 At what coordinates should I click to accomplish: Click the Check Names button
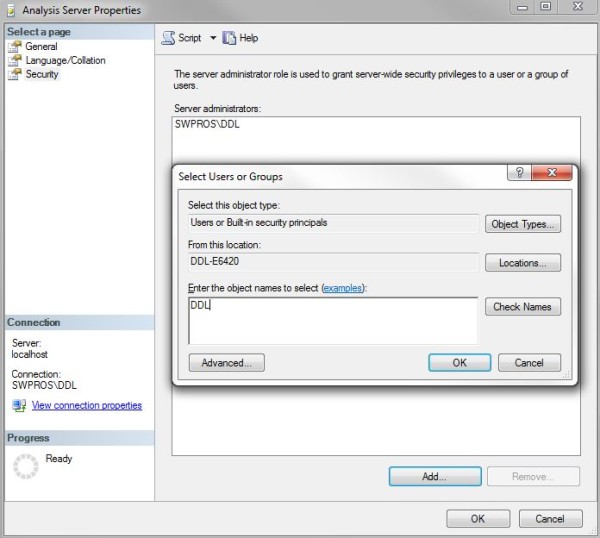(523, 307)
